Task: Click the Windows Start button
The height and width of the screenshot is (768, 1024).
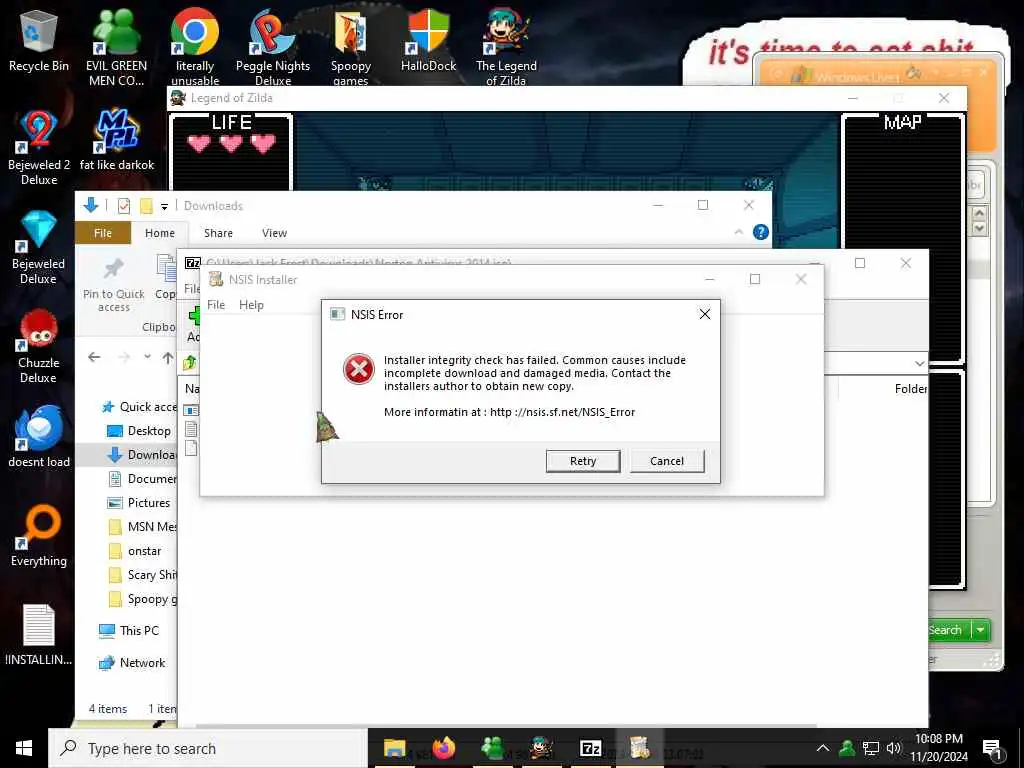Action: 24,748
